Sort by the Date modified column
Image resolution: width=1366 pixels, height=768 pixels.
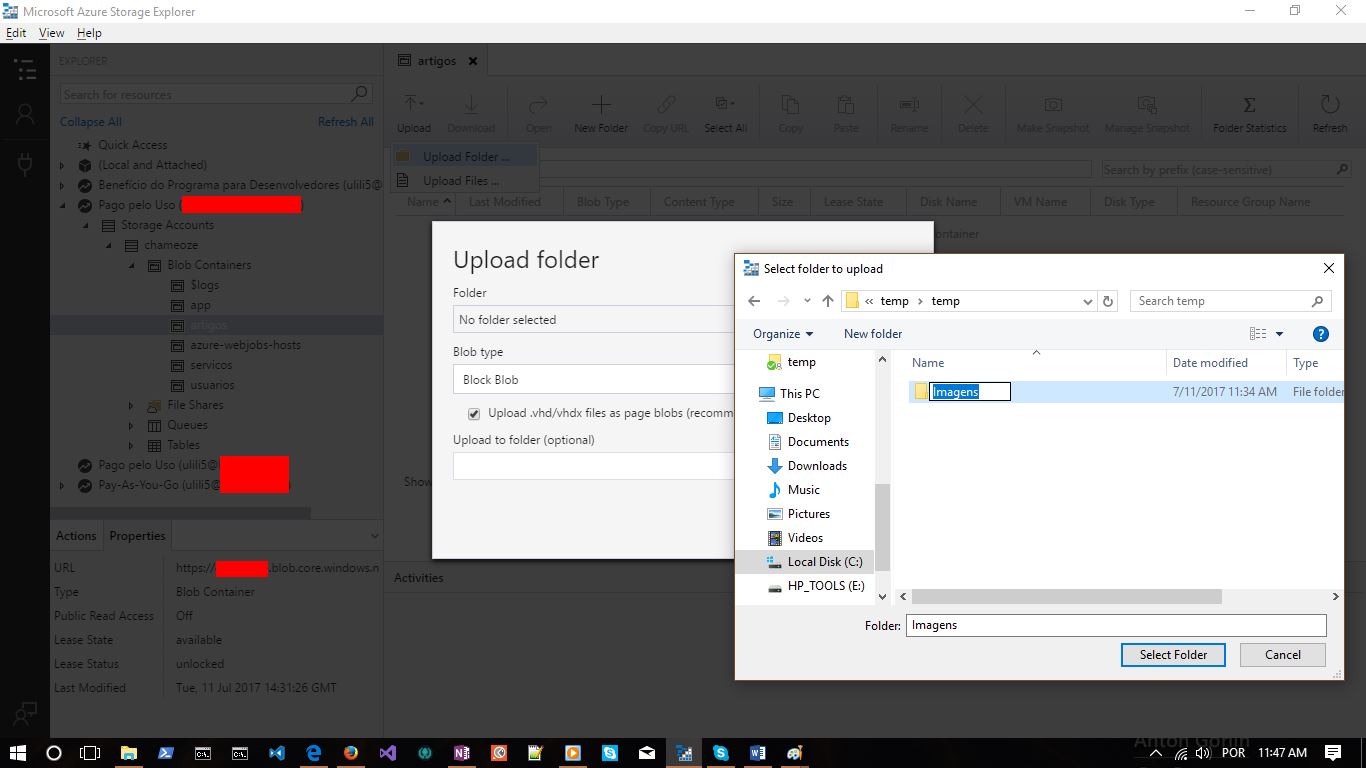1209,363
